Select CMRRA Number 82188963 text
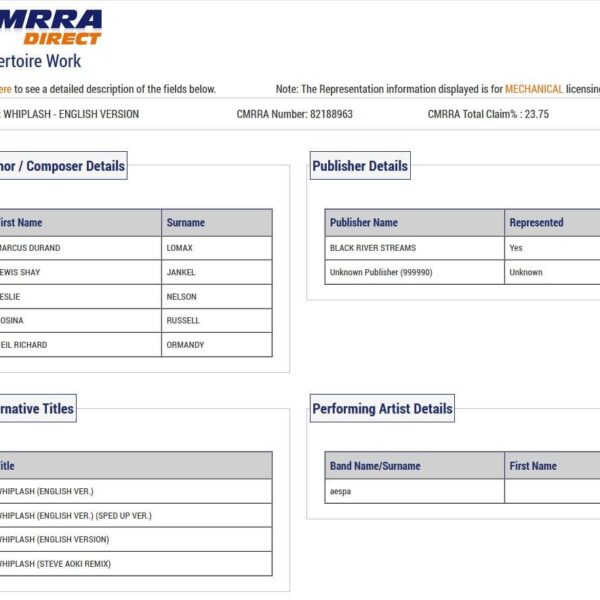600x600 pixels. (x=295, y=114)
